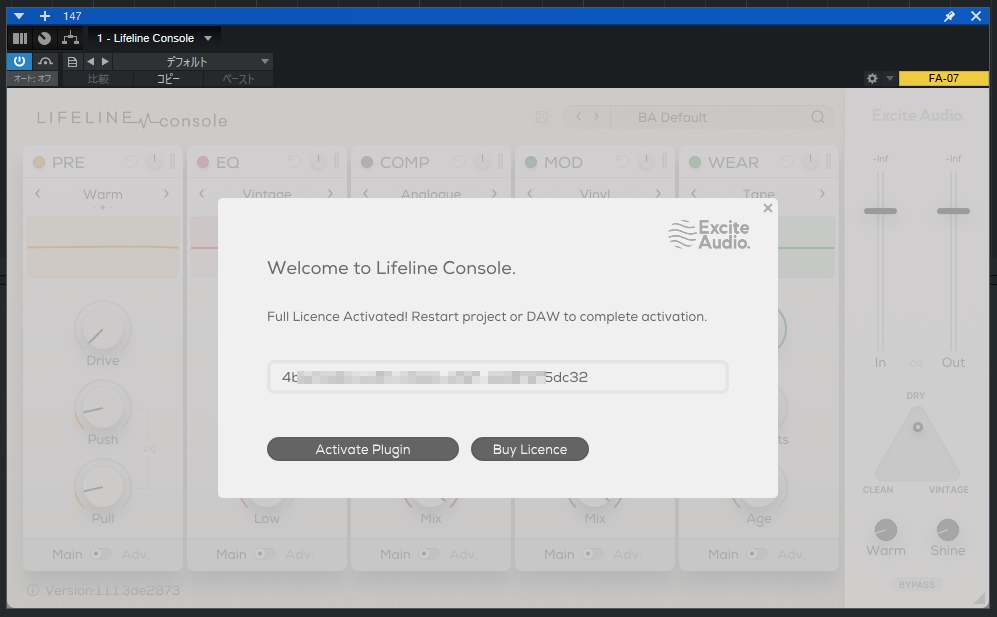Search presets with the magnifier icon
The image size is (997, 617).
pyautogui.click(x=818, y=117)
